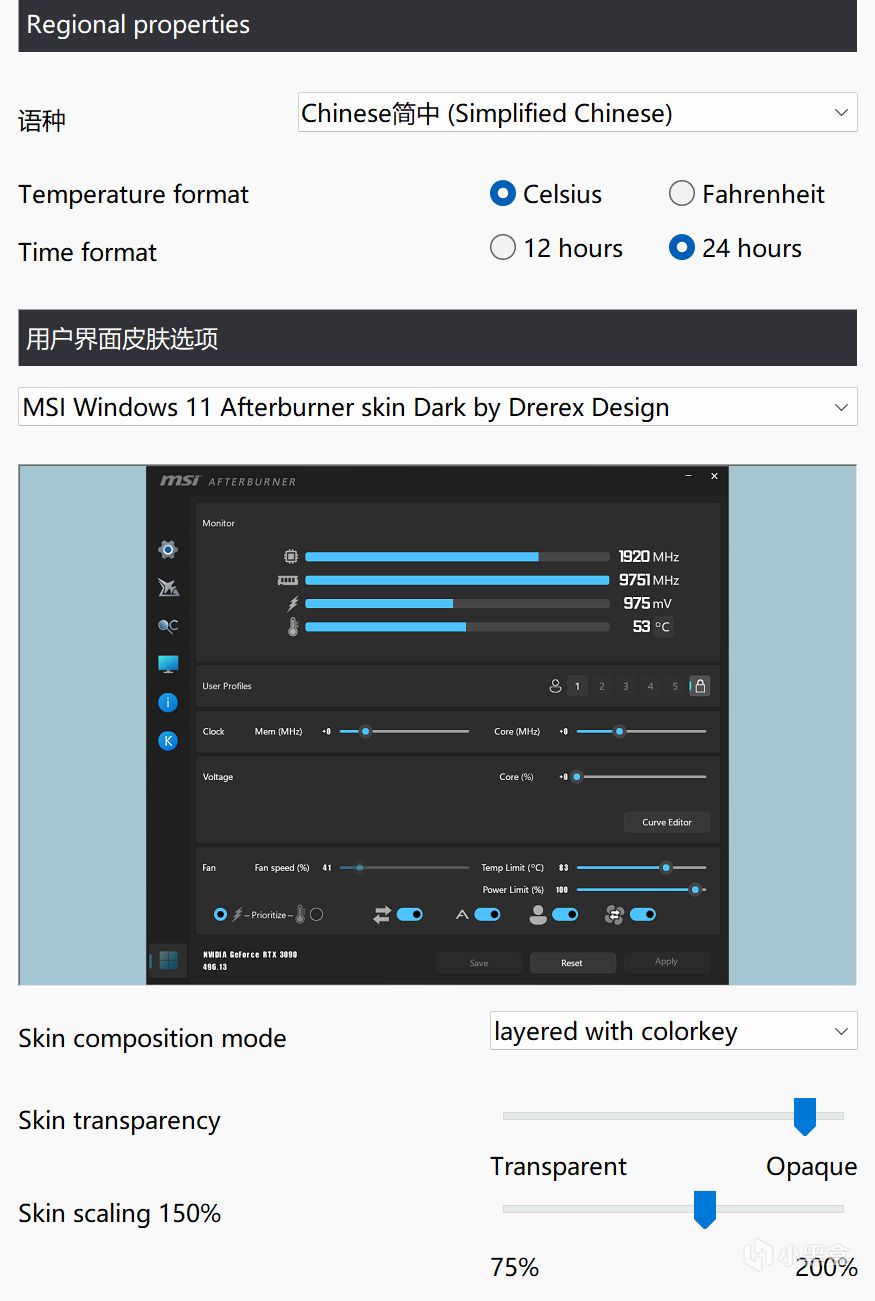Select user profile 4
Image resolution: width=875 pixels, height=1301 pixels.
coord(650,686)
